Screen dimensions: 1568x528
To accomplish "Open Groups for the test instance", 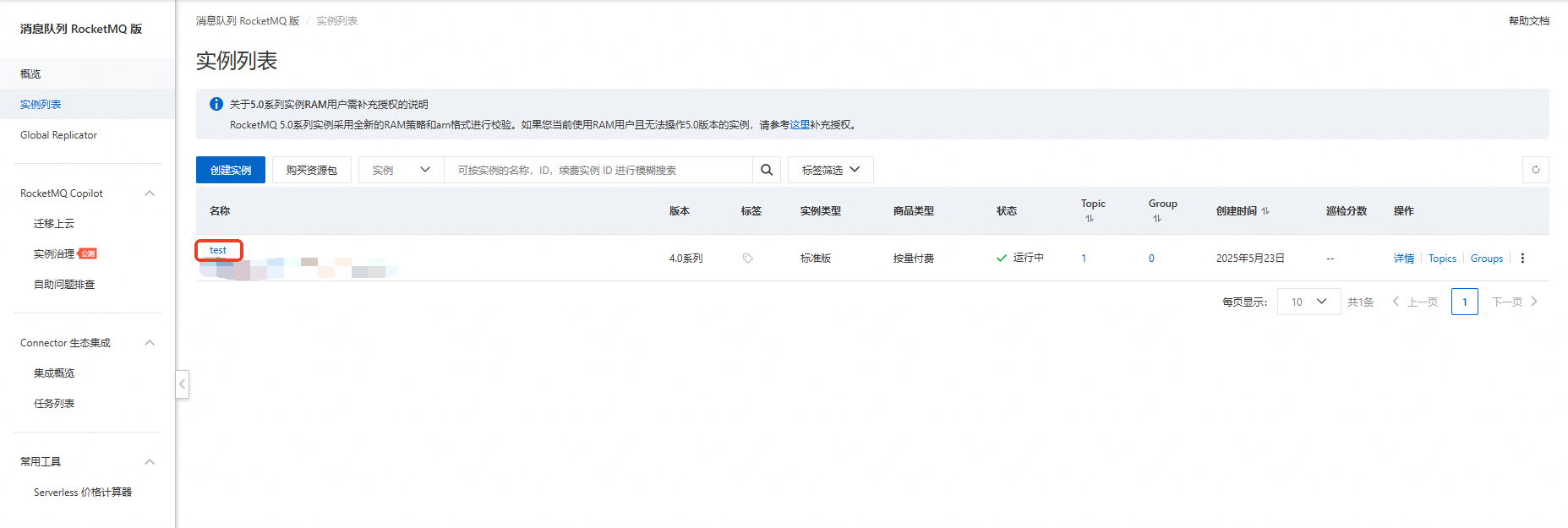I will 1487,259.
